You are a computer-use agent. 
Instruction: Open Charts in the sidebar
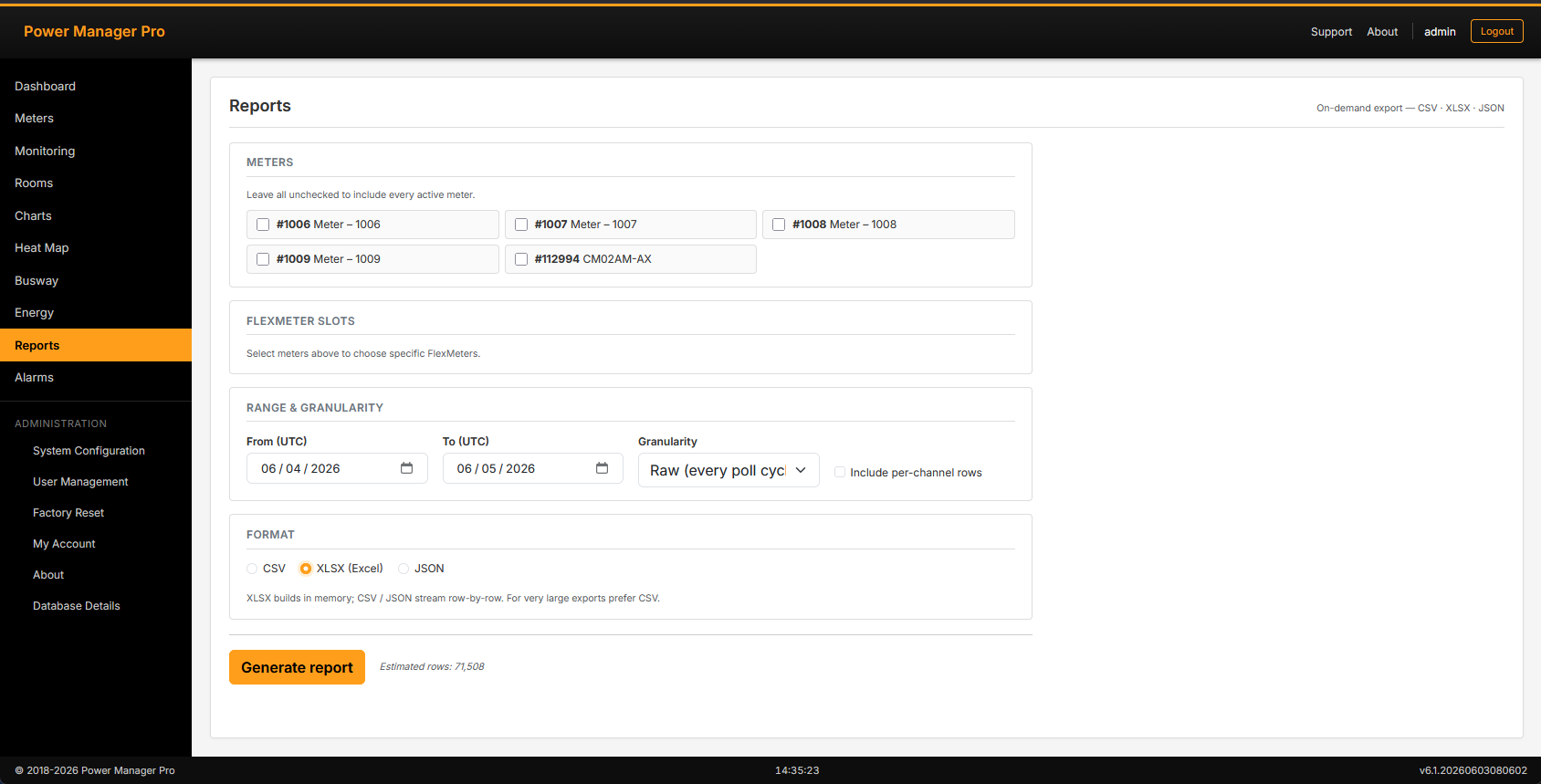pos(96,215)
